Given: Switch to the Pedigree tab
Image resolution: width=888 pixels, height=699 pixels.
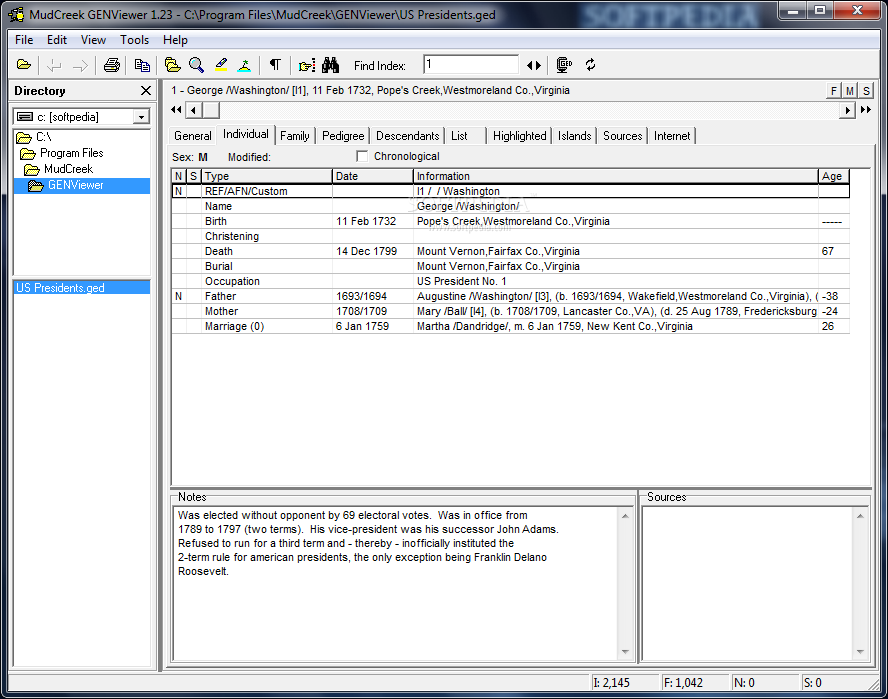Looking at the screenshot, I should point(343,136).
